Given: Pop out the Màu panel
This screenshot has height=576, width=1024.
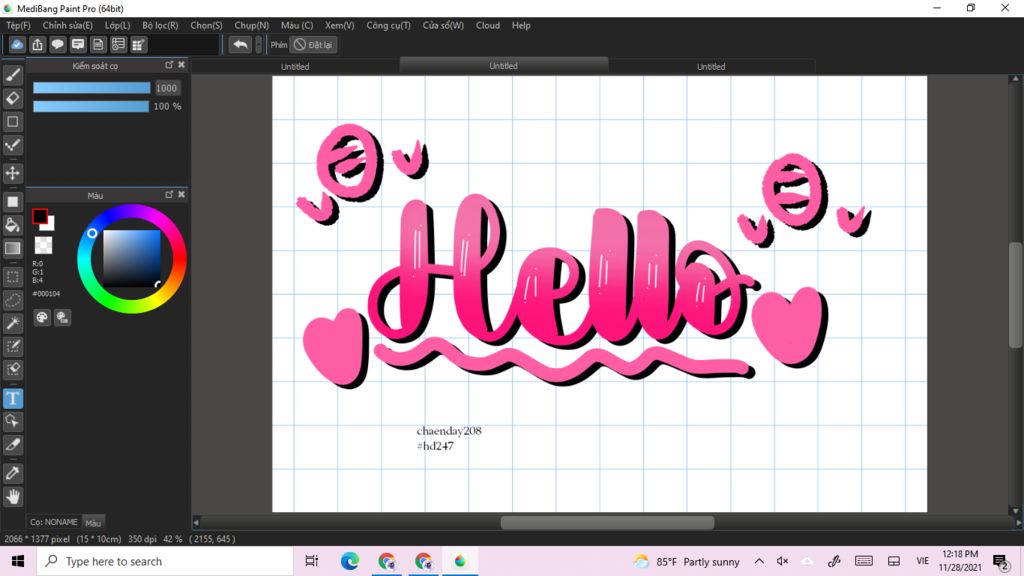Looking at the screenshot, I should (x=169, y=195).
